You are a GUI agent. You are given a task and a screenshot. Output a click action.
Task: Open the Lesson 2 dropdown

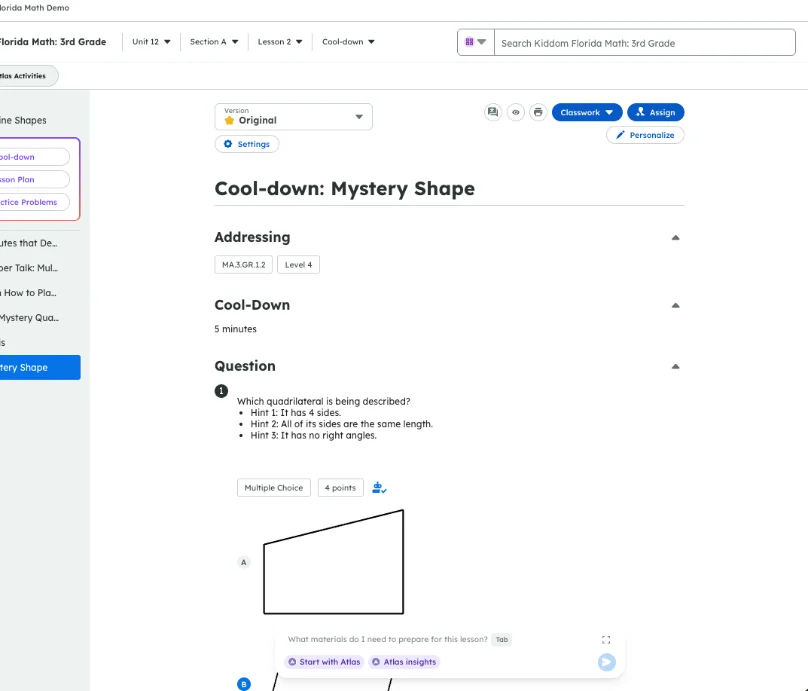tap(280, 42)
